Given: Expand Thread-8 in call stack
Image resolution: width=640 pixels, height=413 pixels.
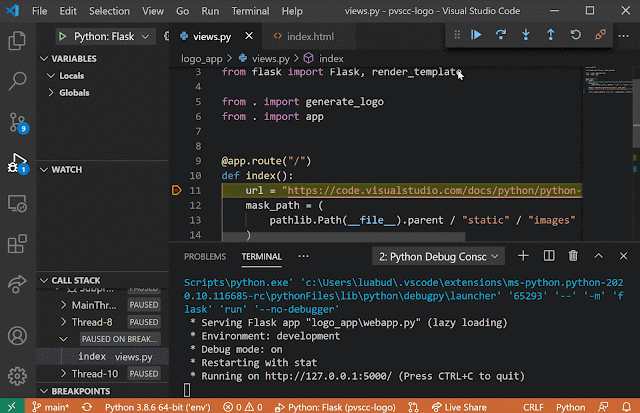Looking at the screenshot, I should pyautogui.click(x=63, y=322).
